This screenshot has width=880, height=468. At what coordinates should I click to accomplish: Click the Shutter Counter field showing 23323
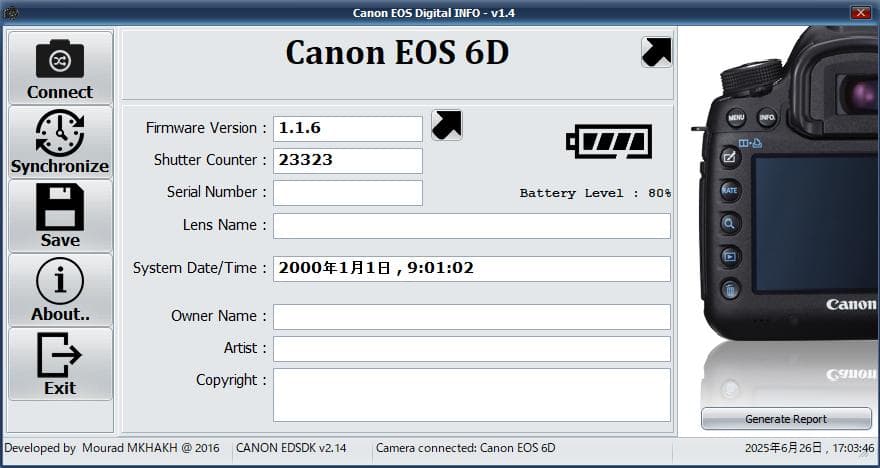click(x=348, y=160)
